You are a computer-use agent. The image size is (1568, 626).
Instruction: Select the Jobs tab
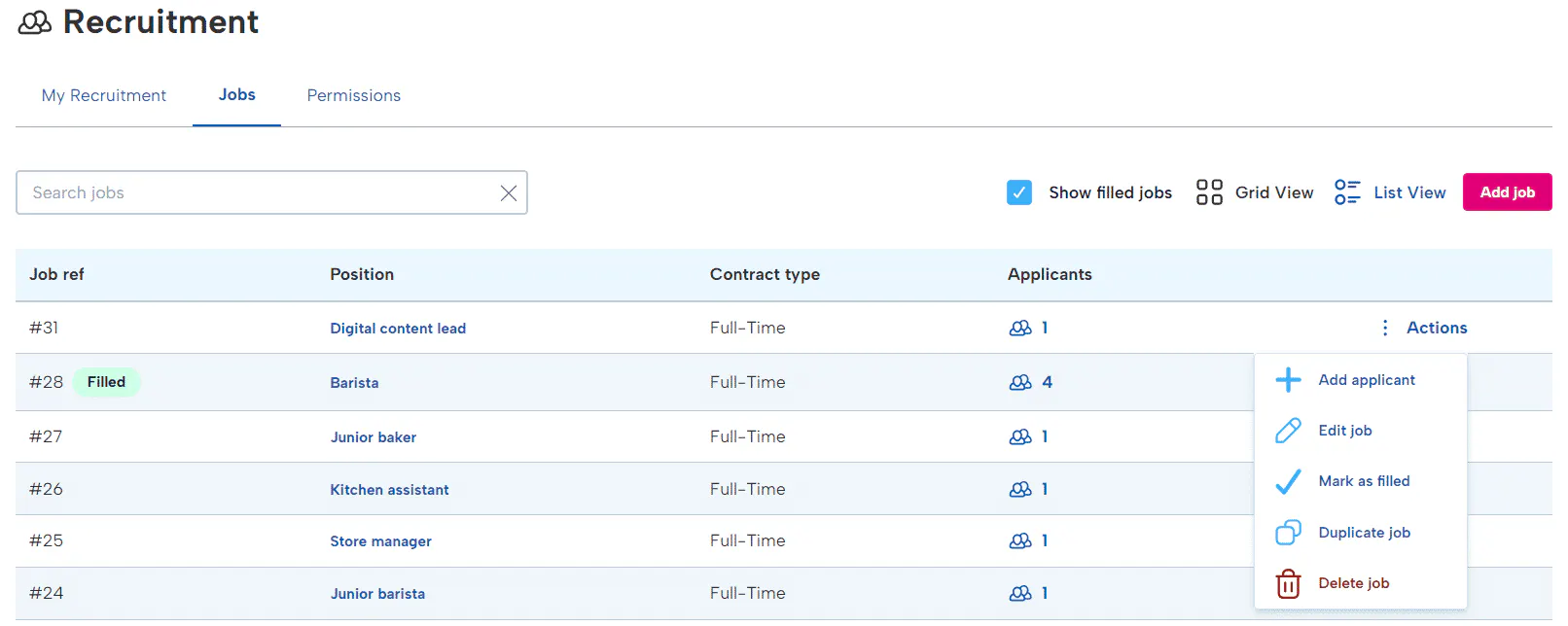click(x=236, y=95)
